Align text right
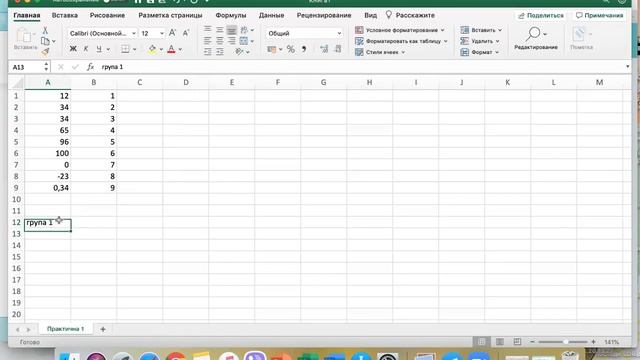The width and height of the screenshot is (640, 360). tap(231, 40)
